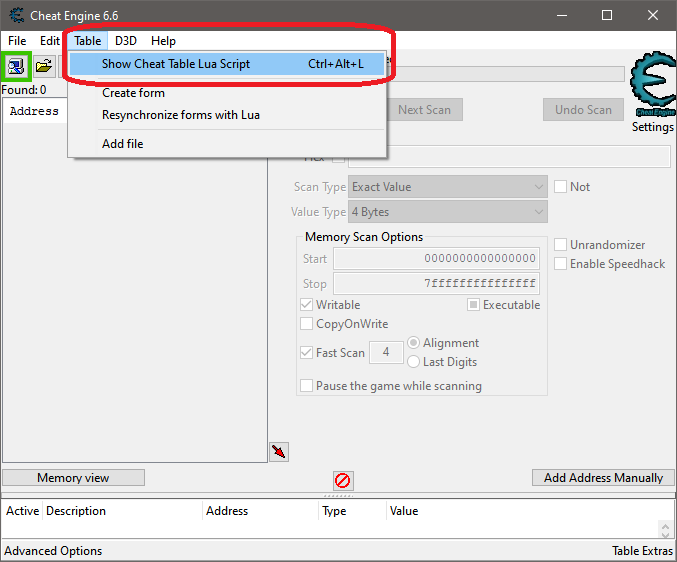
Task: Enable the Unrandomizer checkbox
Action: point(561,245)
